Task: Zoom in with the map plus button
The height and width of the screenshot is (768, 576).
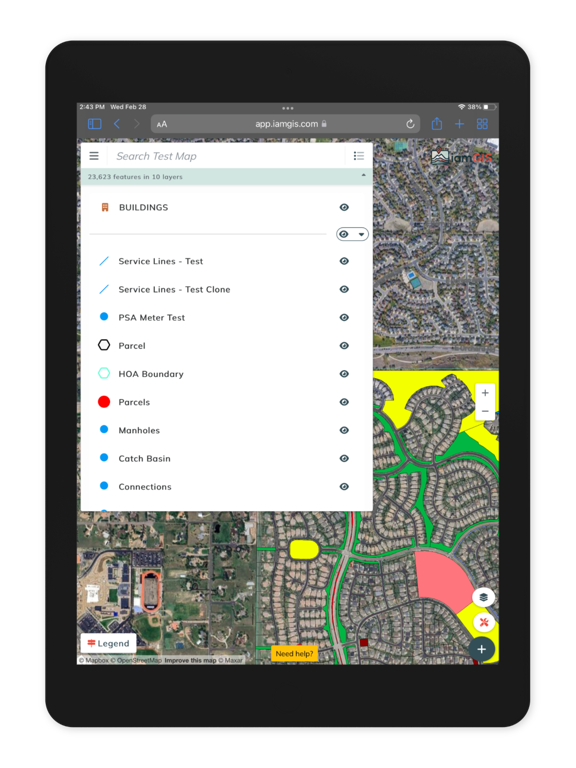Action: (x=485, y=393)
